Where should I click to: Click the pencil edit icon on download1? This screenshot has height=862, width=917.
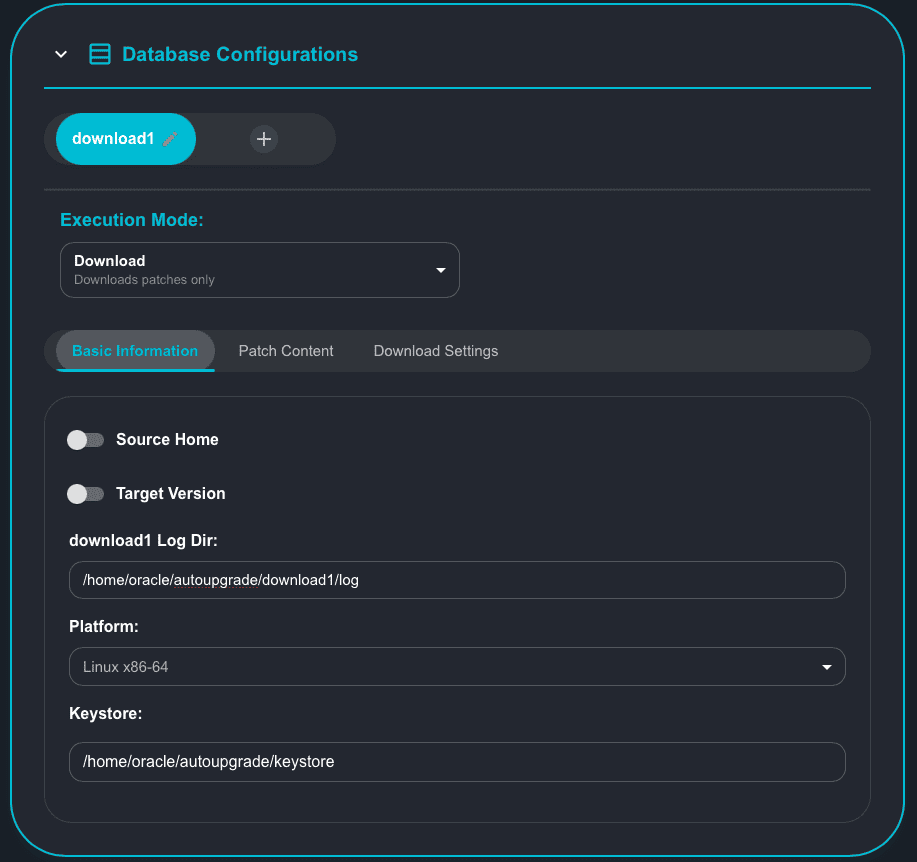coord(170,139)
